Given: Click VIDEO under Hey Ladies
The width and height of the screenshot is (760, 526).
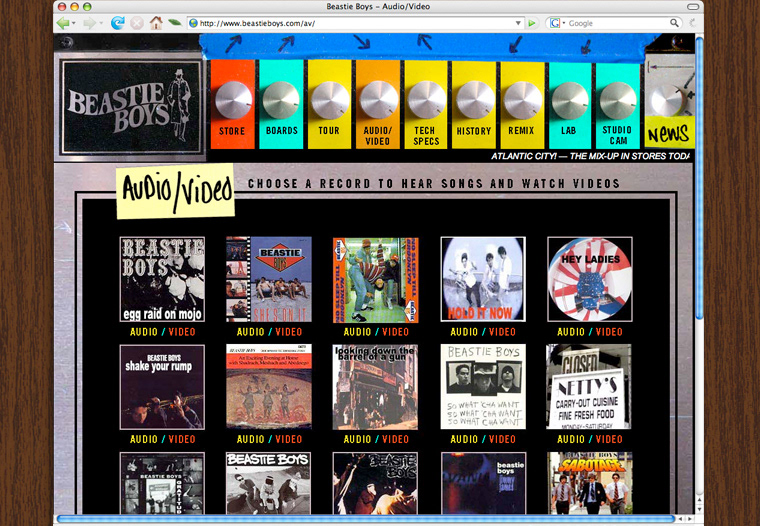Looking at the screenshot, I should (x=609, y=332).
